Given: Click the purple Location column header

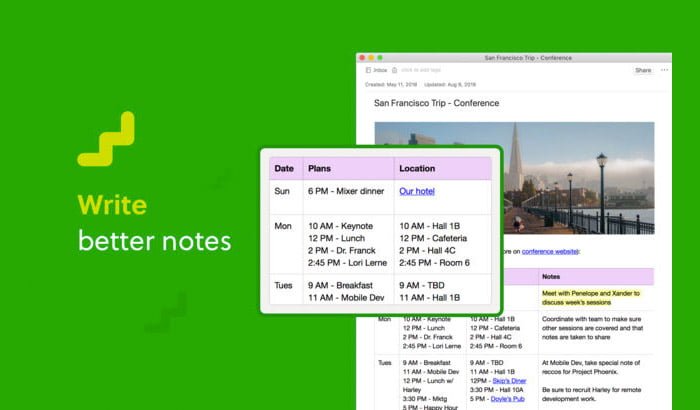Looking at the screenshot, I should [x=443, y=168].
